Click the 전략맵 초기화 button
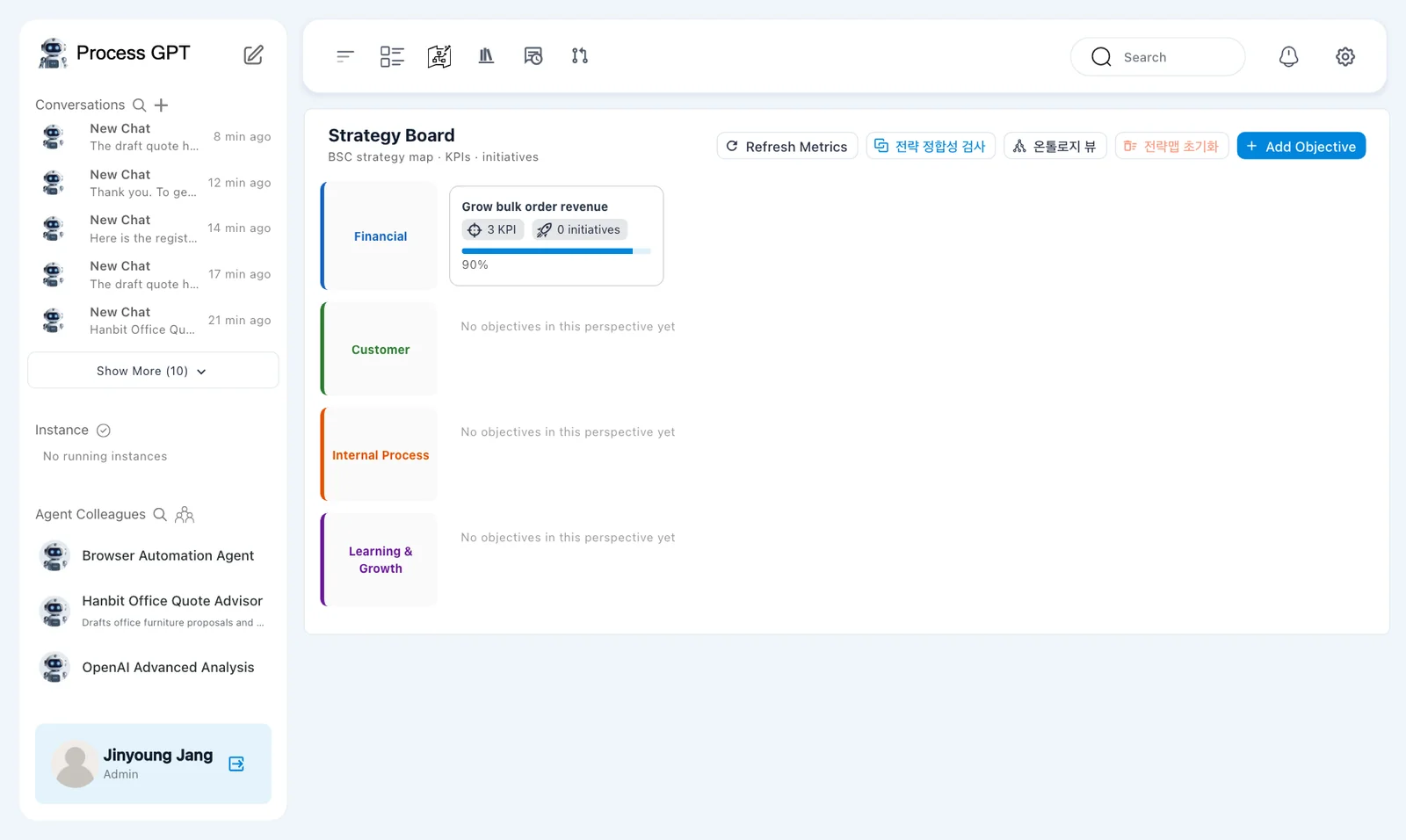This screenshot has height=840, width=1406. coord(1171,146)
